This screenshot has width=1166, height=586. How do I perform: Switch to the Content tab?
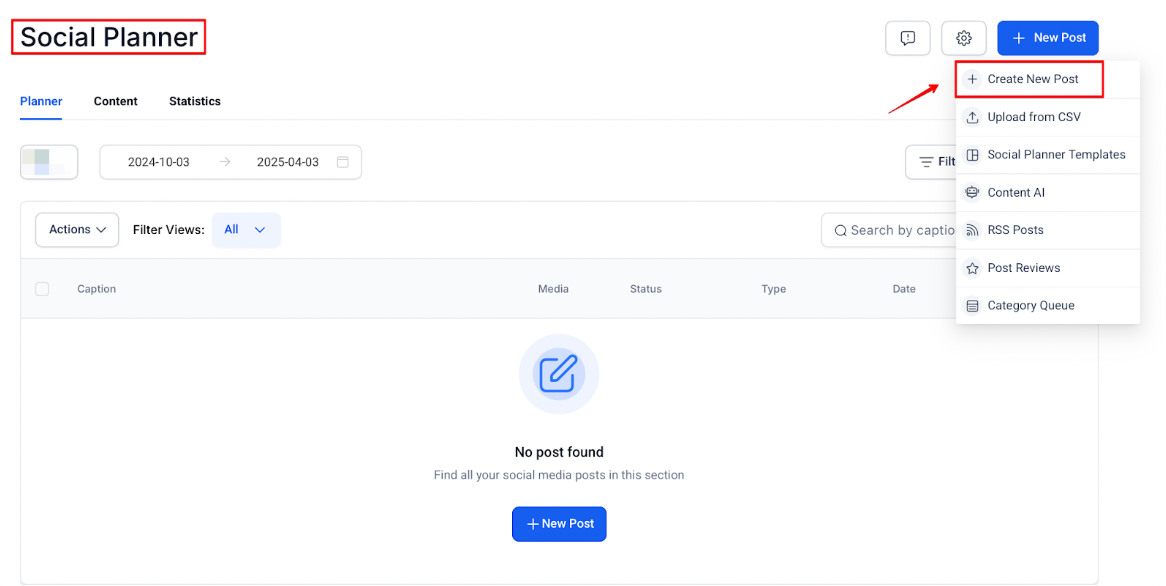click(116, 101)
